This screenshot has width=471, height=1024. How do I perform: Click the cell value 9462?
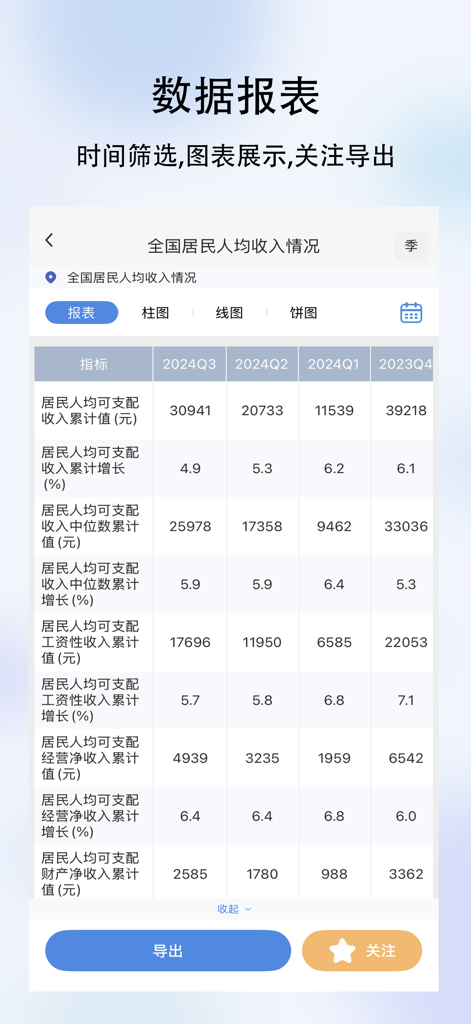[334, 526]
